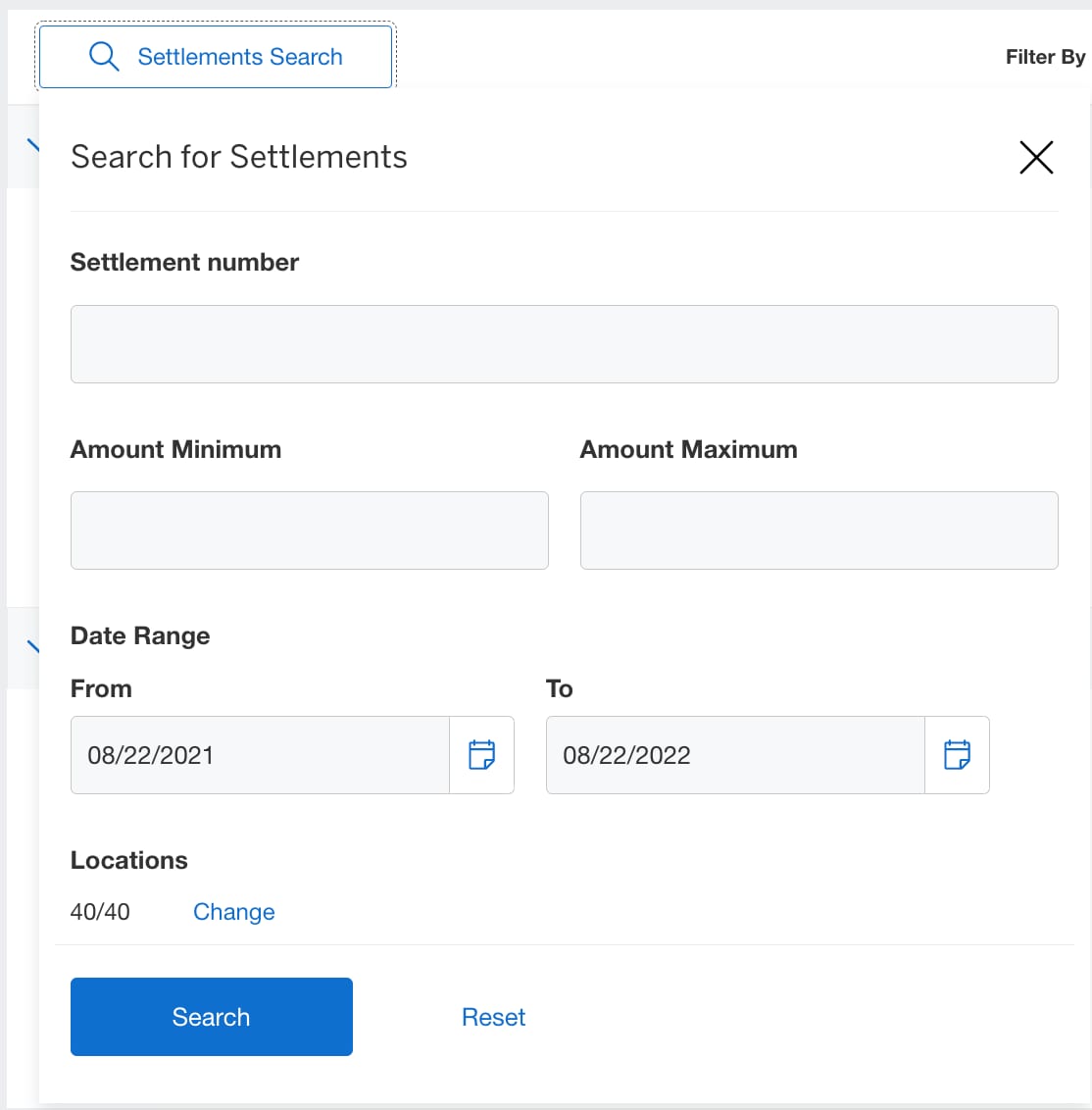Click the Amount Minimum input

click(309, 530)
